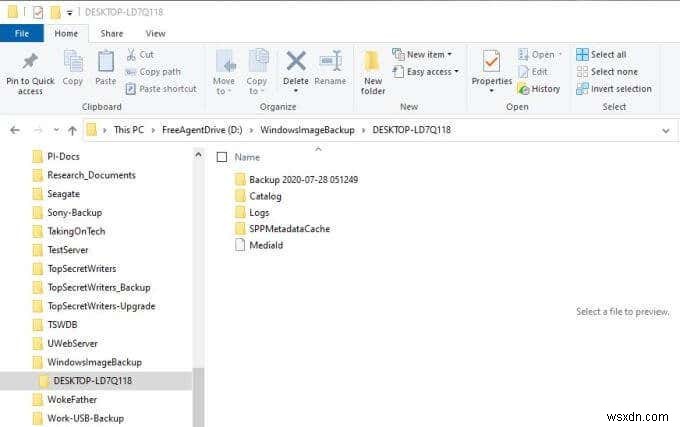
Task: Select the SPPMetadataCache folder
Action: 282,228
